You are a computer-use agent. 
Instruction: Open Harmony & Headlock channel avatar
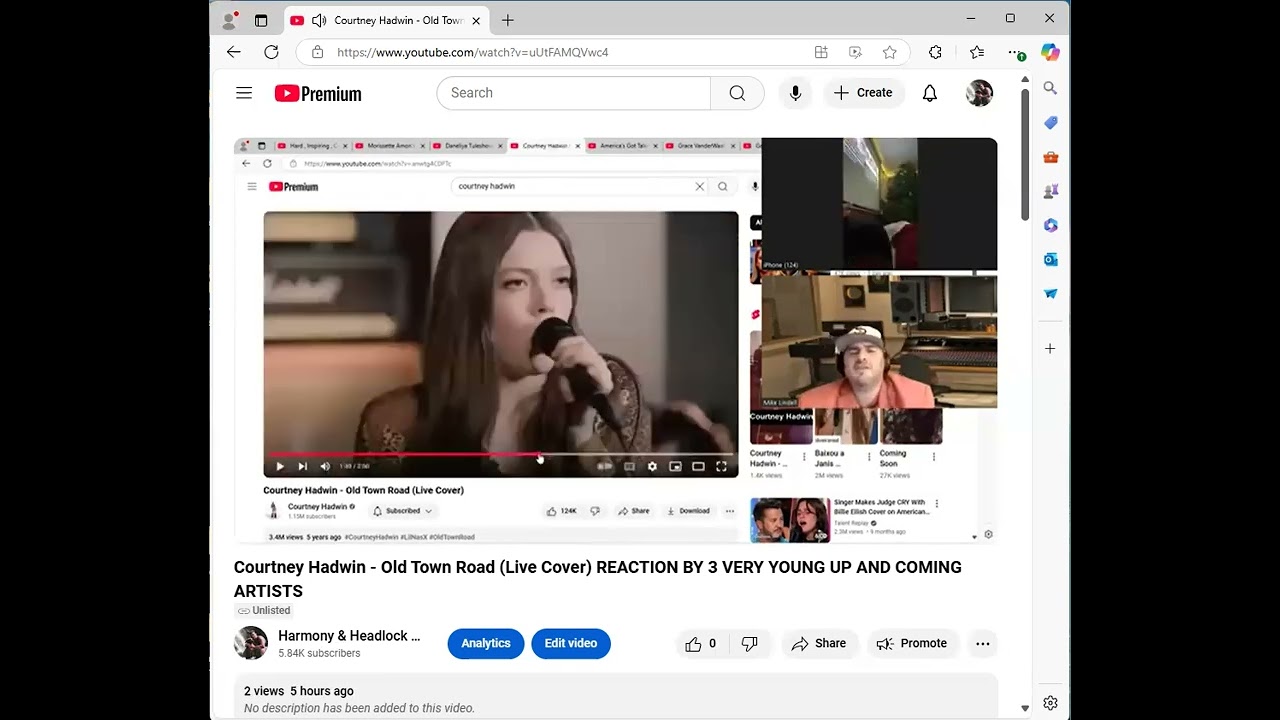pos(251,643)
